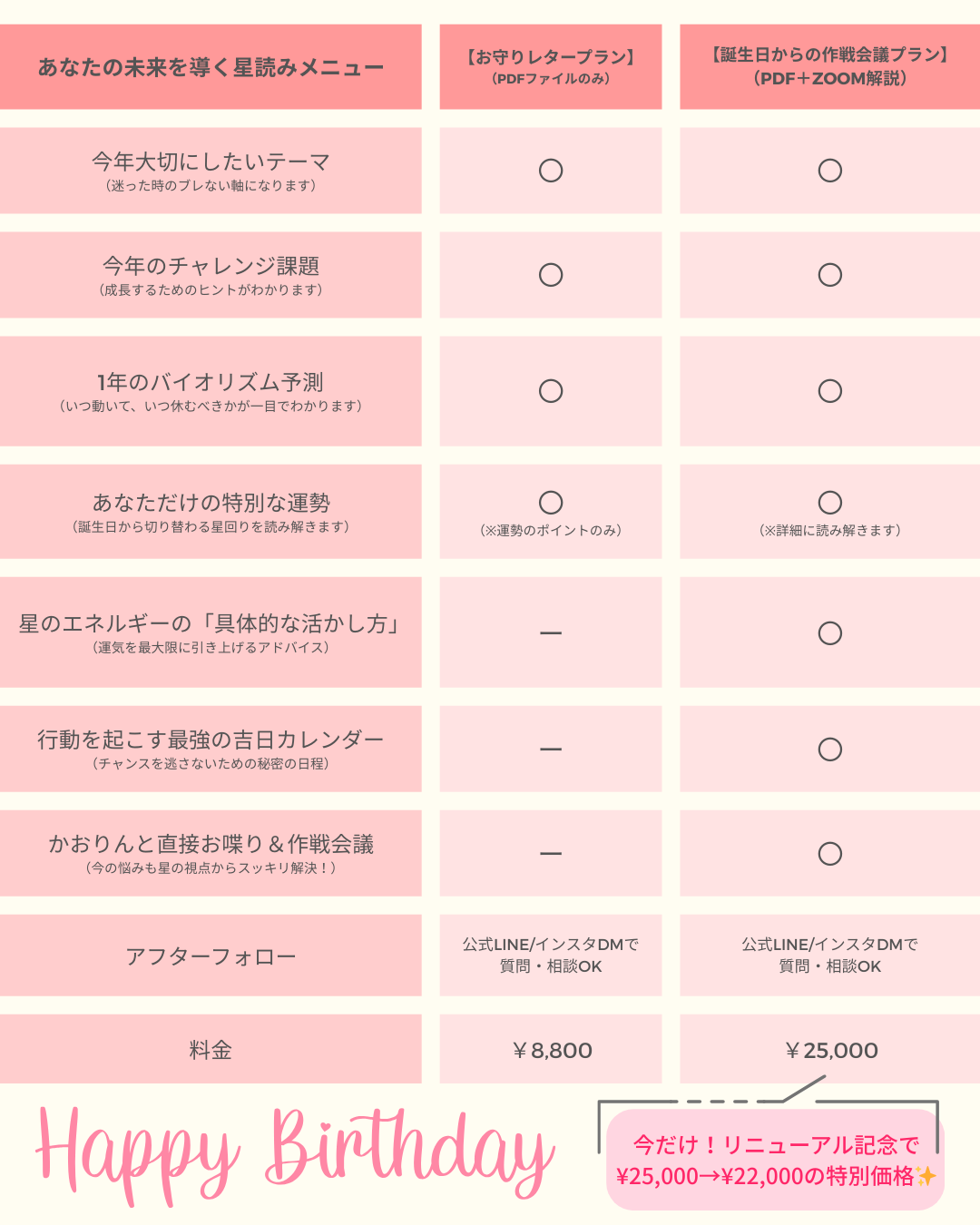Click 公式LINE/インスタDMで text under お守りレタープラン
The image size is (980, 1225).
pos(551,945)
